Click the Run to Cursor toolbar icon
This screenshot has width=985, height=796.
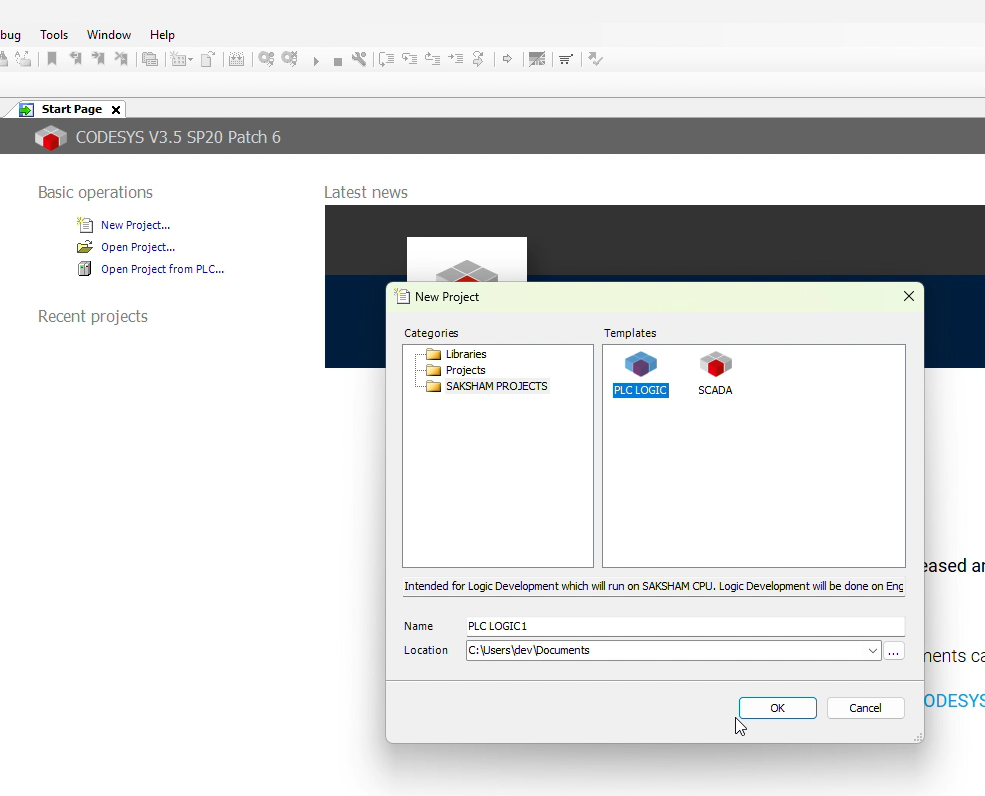click(x=455, y=59)
